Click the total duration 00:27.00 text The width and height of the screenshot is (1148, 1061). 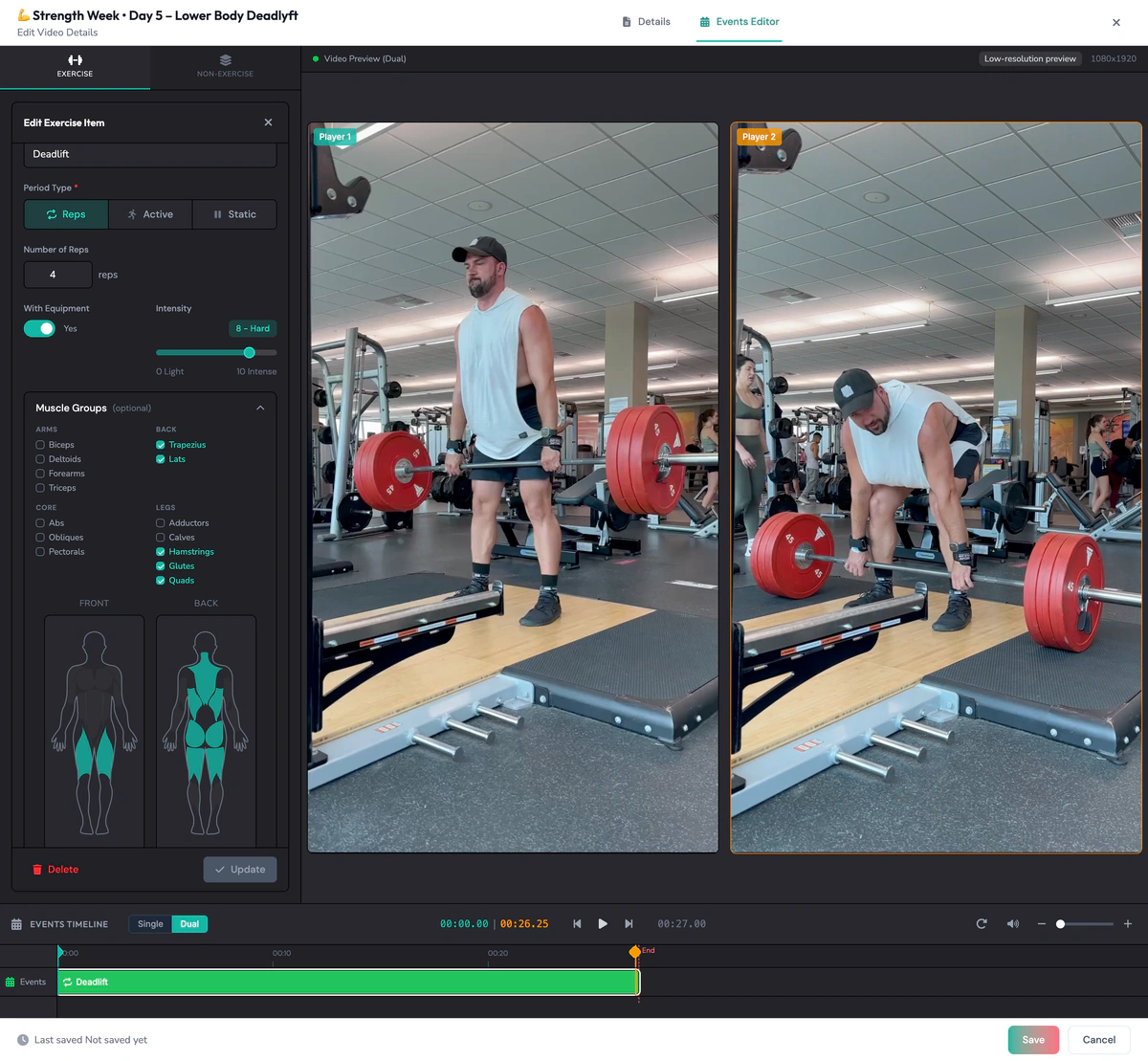coord(681,924)
